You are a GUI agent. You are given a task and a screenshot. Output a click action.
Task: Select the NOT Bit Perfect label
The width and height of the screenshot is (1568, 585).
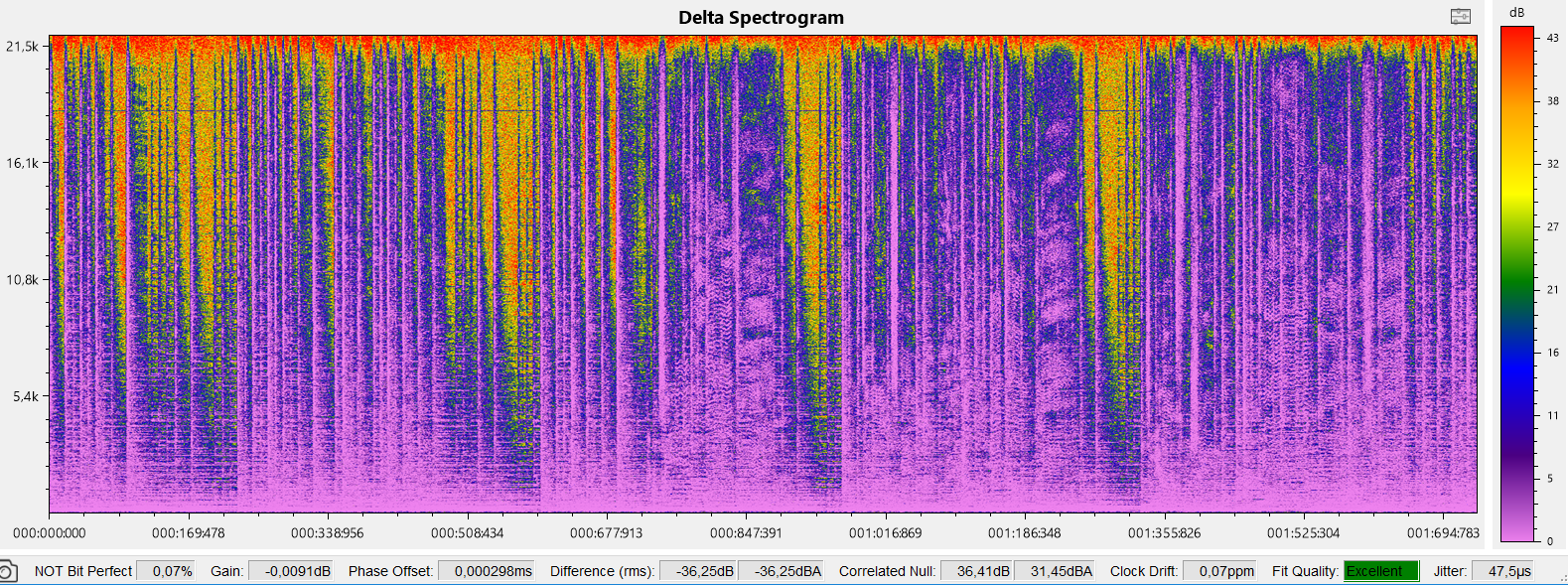click(83, 571)
